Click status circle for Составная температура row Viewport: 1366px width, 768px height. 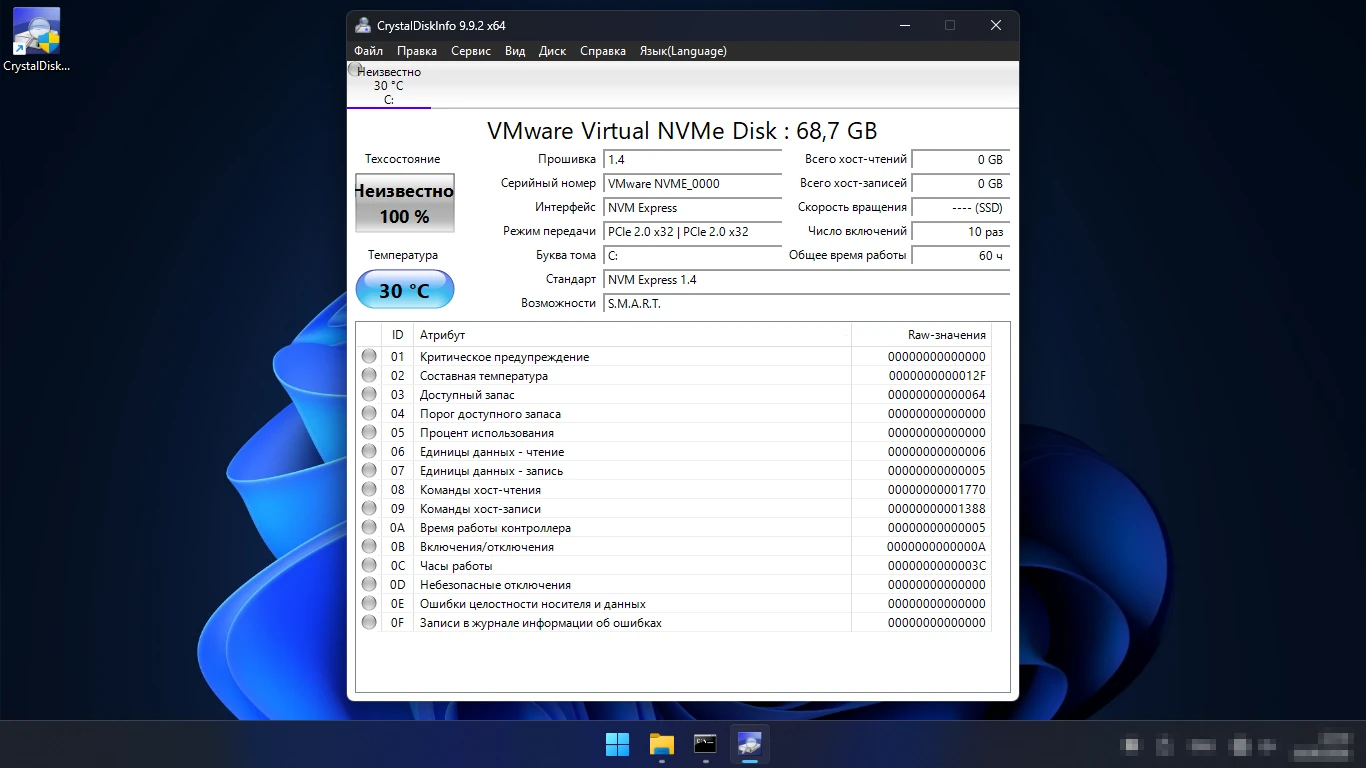click(369, 376)
